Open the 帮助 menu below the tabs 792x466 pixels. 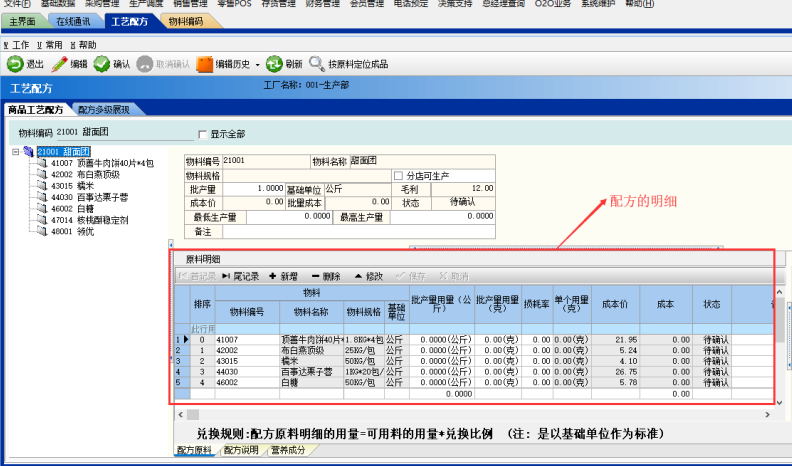[83, 45]
